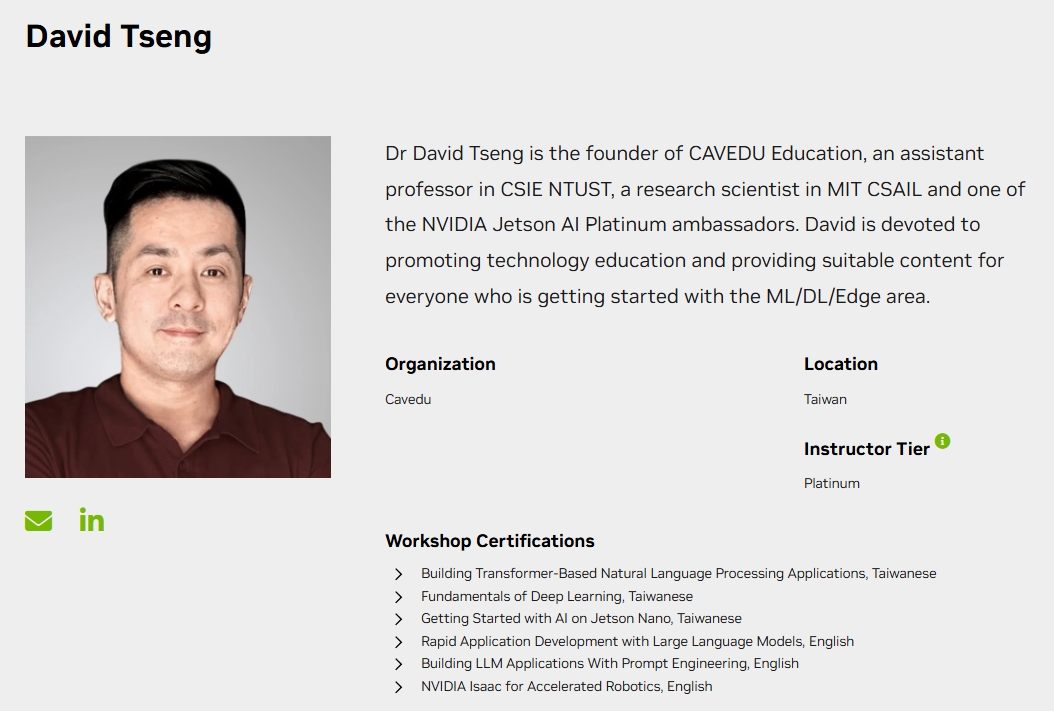
Task: Click David Tseng's profile photo
Action: (x=178, y=306)
